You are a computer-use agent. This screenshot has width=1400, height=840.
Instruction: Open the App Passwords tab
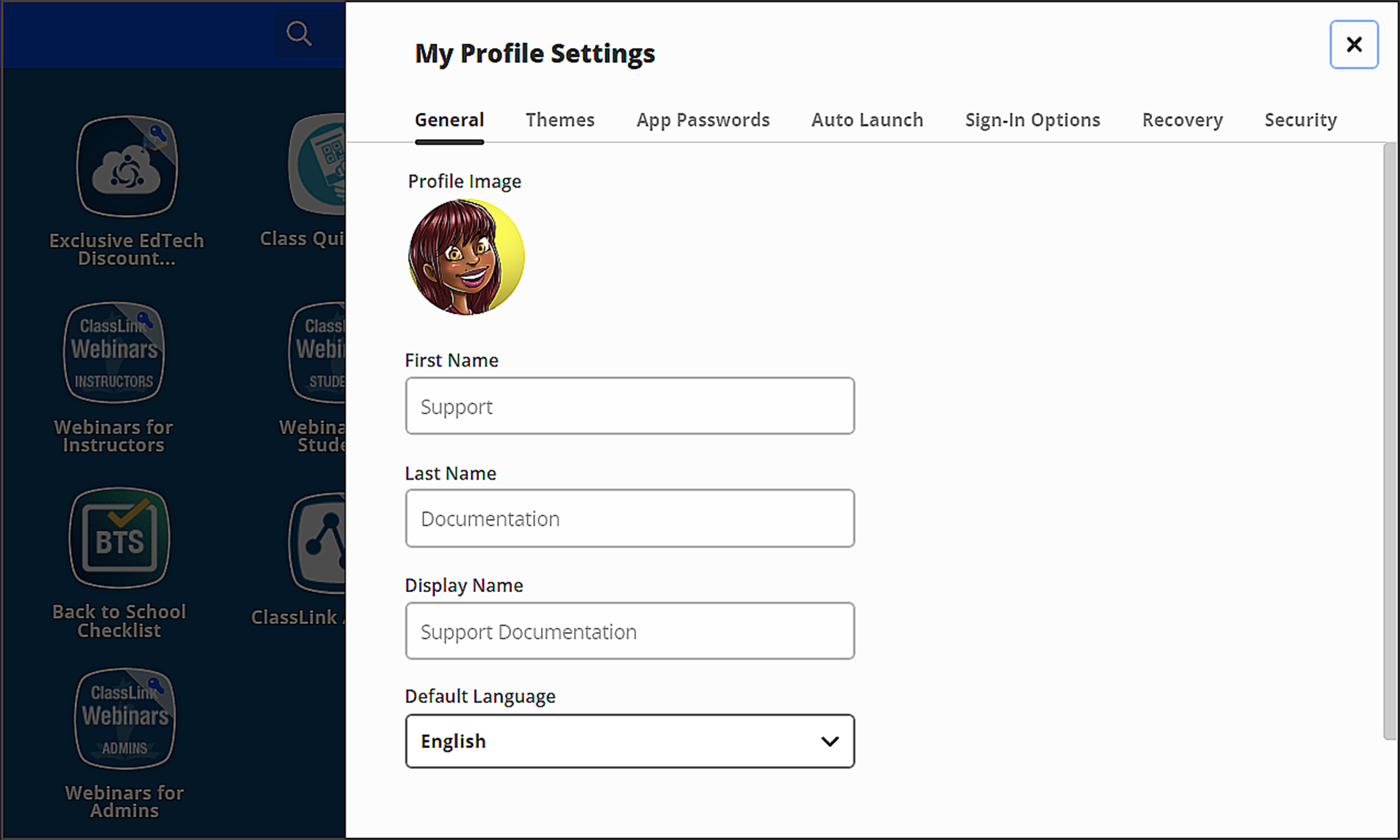point(703,120)
